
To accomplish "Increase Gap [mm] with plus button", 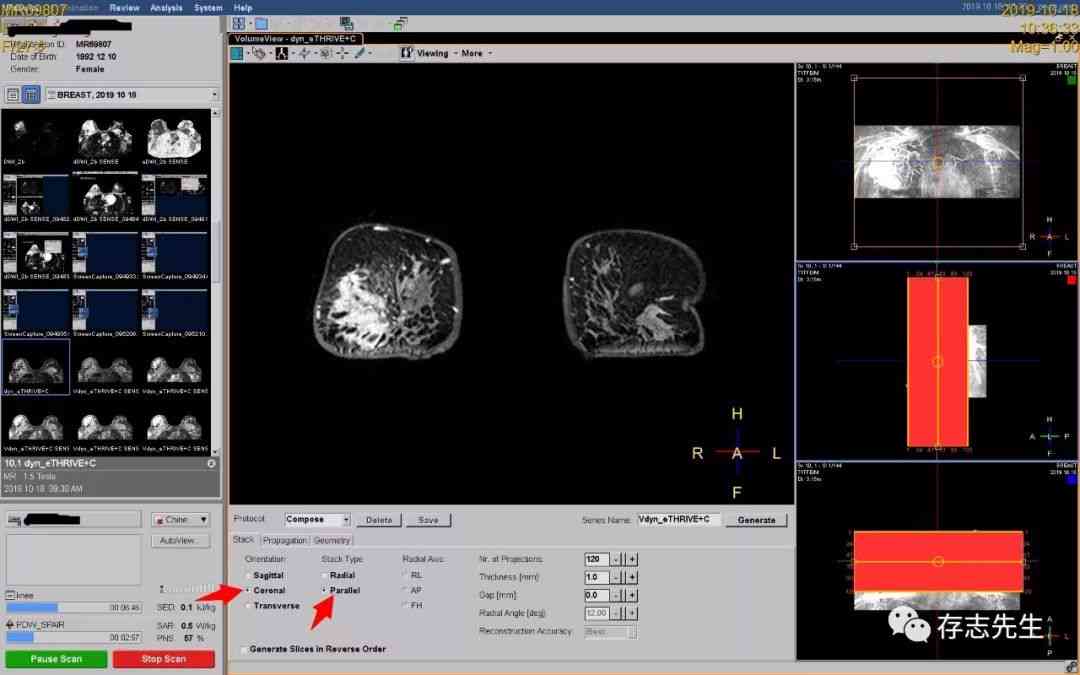I will 632,595.
